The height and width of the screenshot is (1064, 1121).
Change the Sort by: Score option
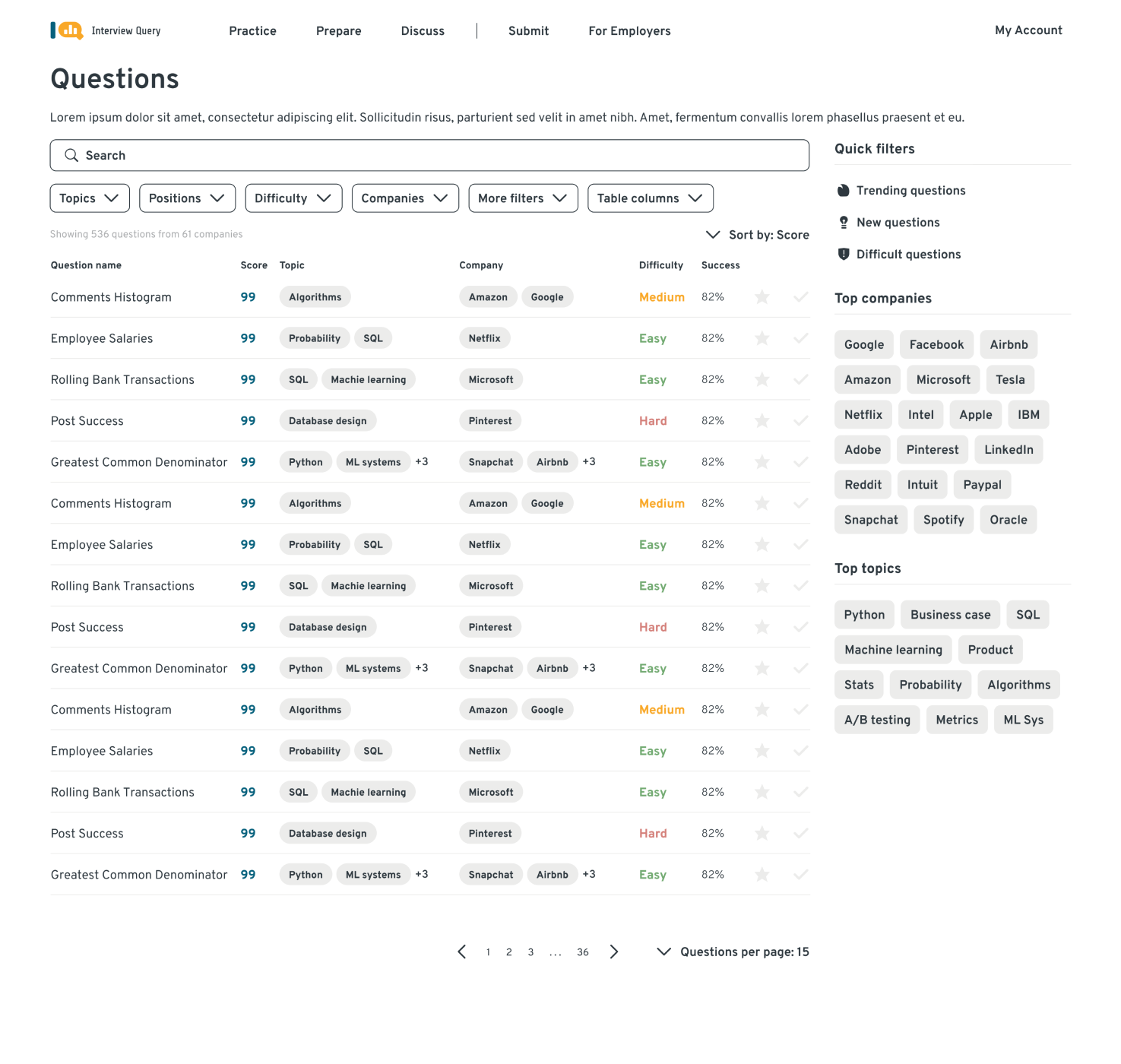pos(758,235)
